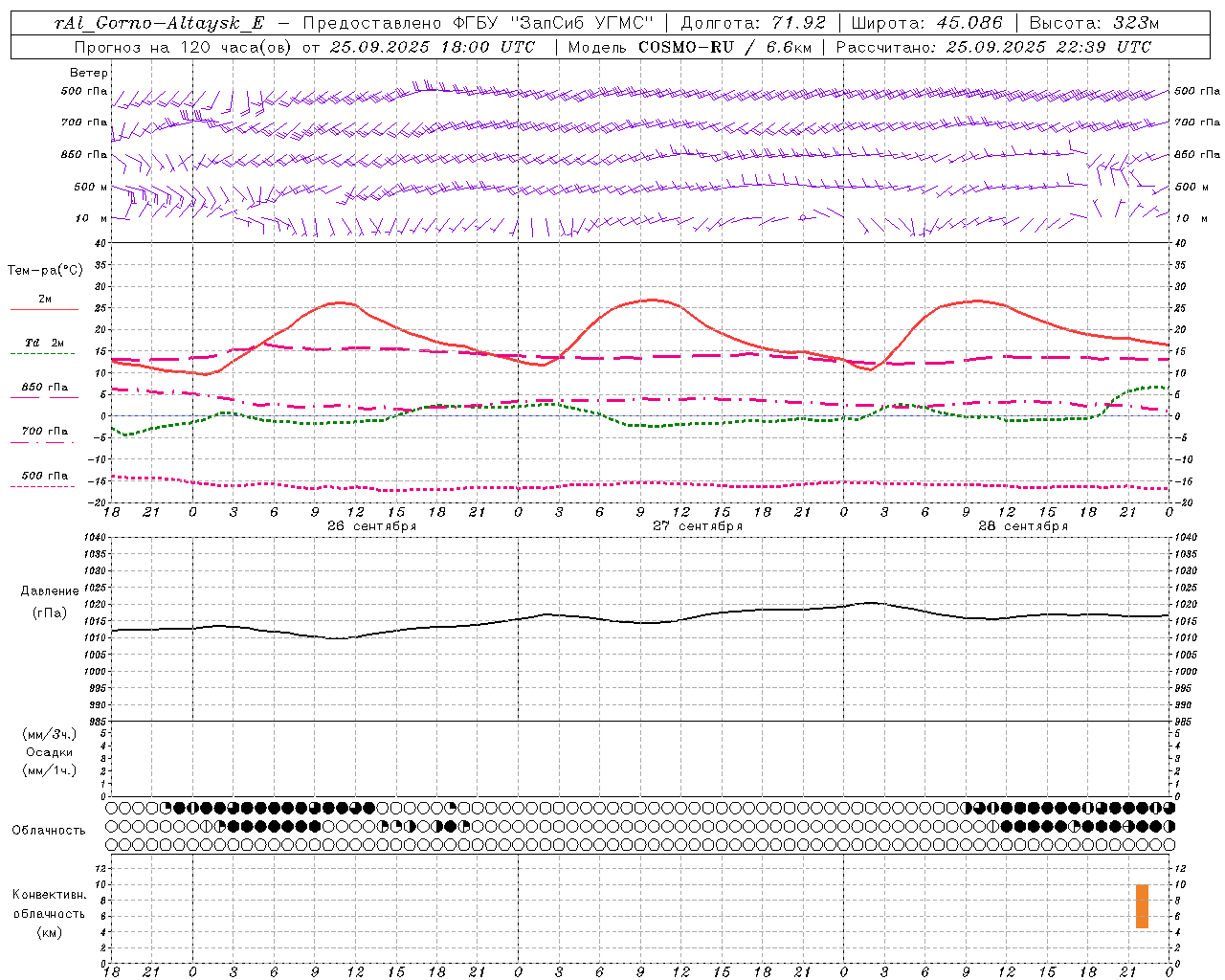The height and width of the screenshot is (980, 1225).
Task: Select the 27 сентября date label
Action: 698,525
